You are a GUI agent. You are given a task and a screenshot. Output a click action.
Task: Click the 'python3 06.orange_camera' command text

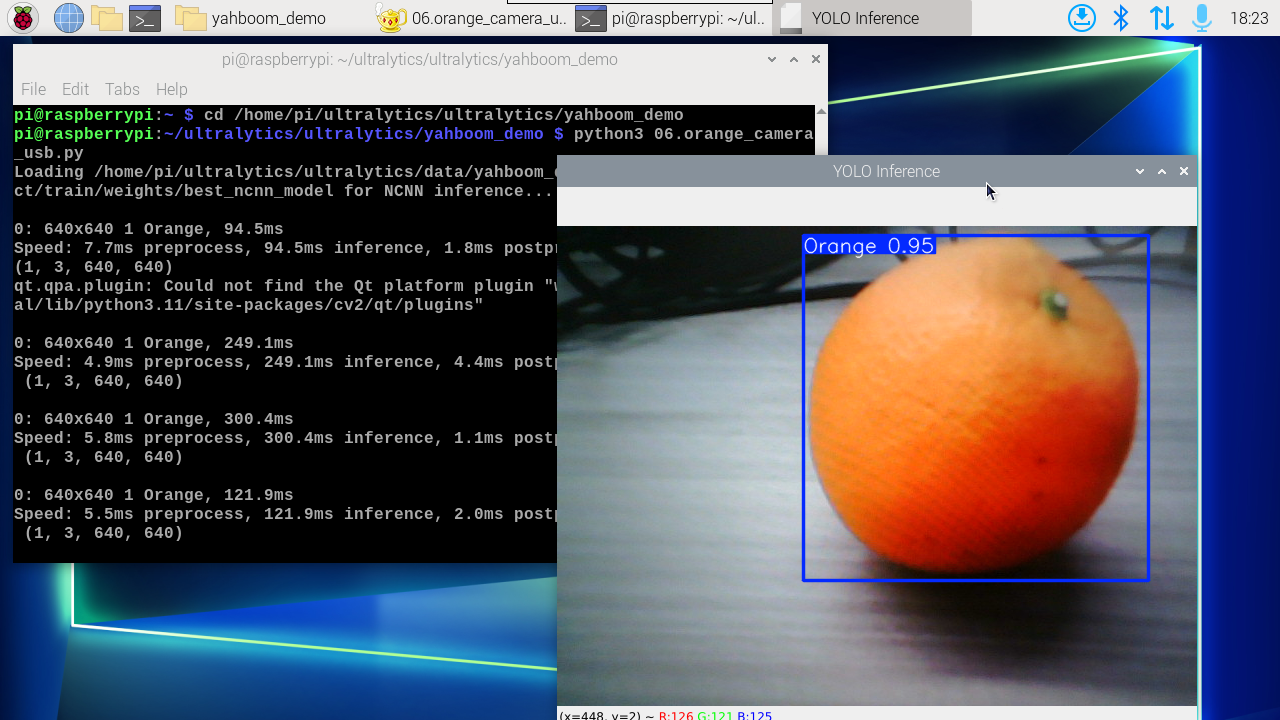click(694, 135)
